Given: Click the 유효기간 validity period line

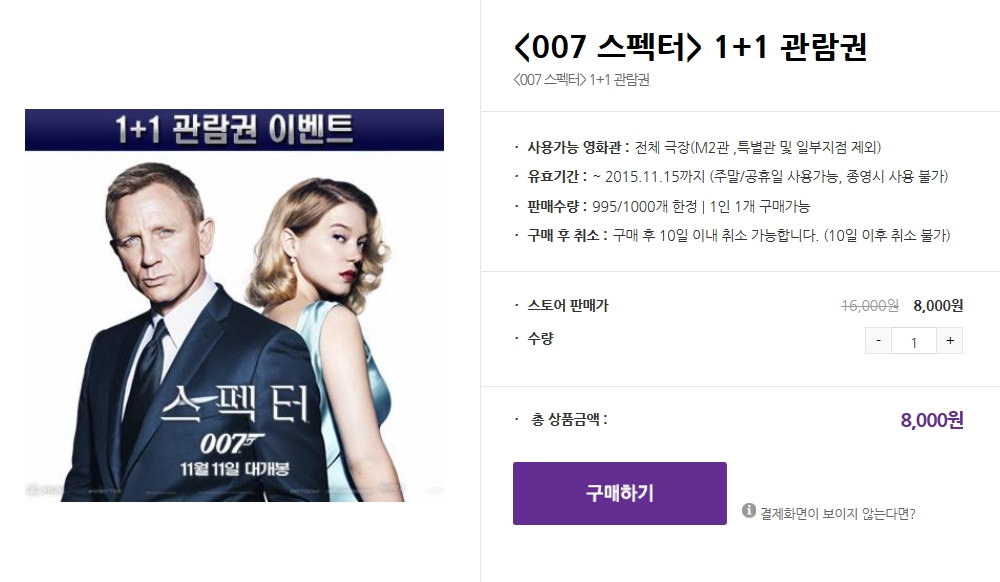Looking at the screenshot, I should tap(732, 177).
